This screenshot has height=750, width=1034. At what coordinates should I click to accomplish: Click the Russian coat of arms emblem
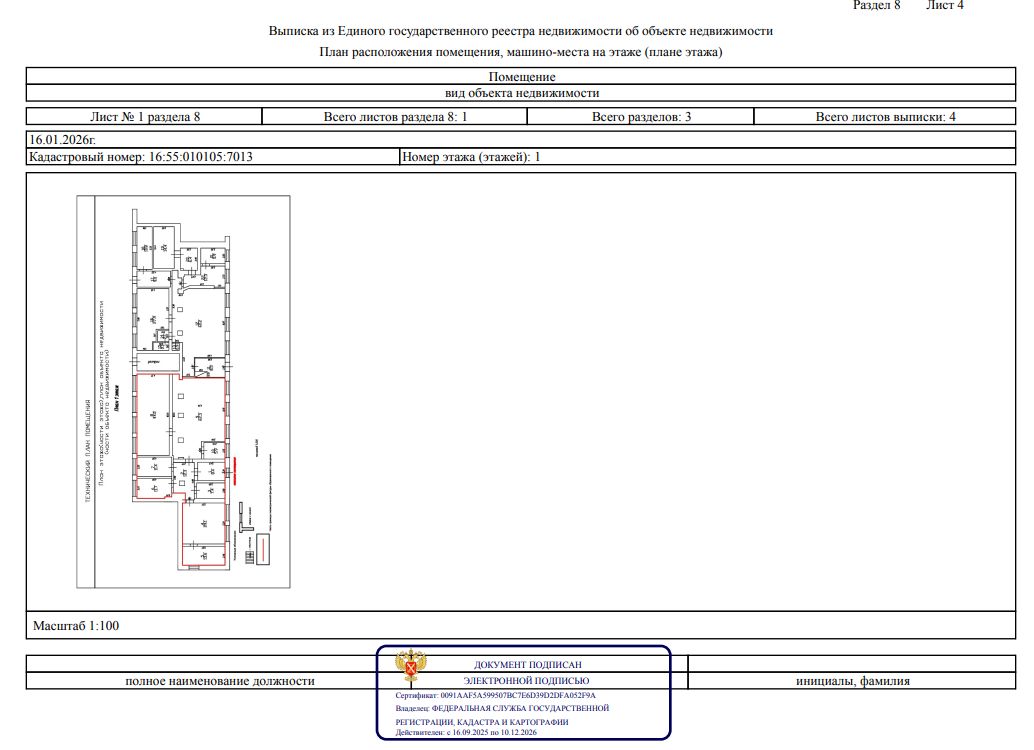[x=408, y=666]
